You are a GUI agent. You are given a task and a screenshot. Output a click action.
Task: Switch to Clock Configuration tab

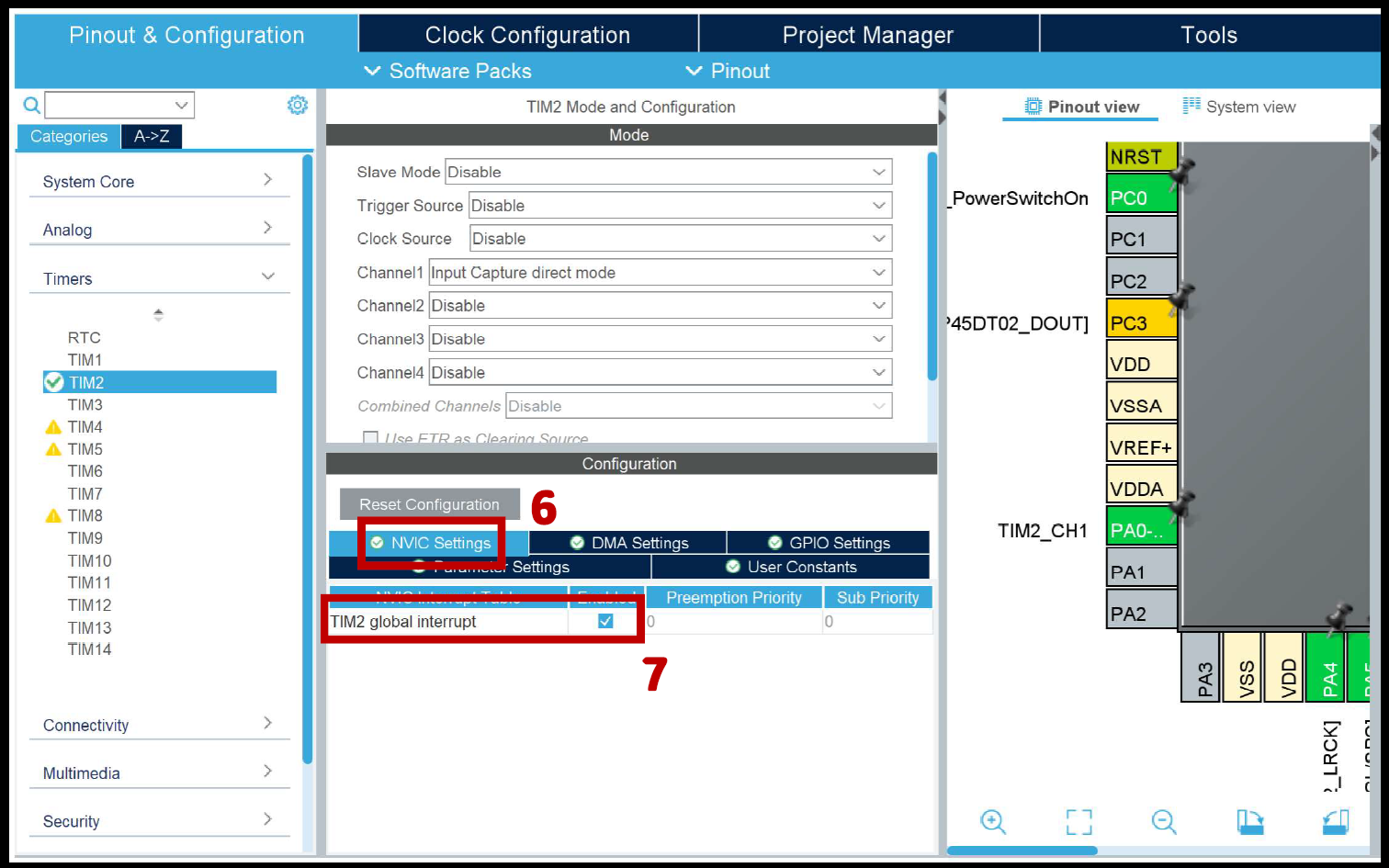coord(528,35)
